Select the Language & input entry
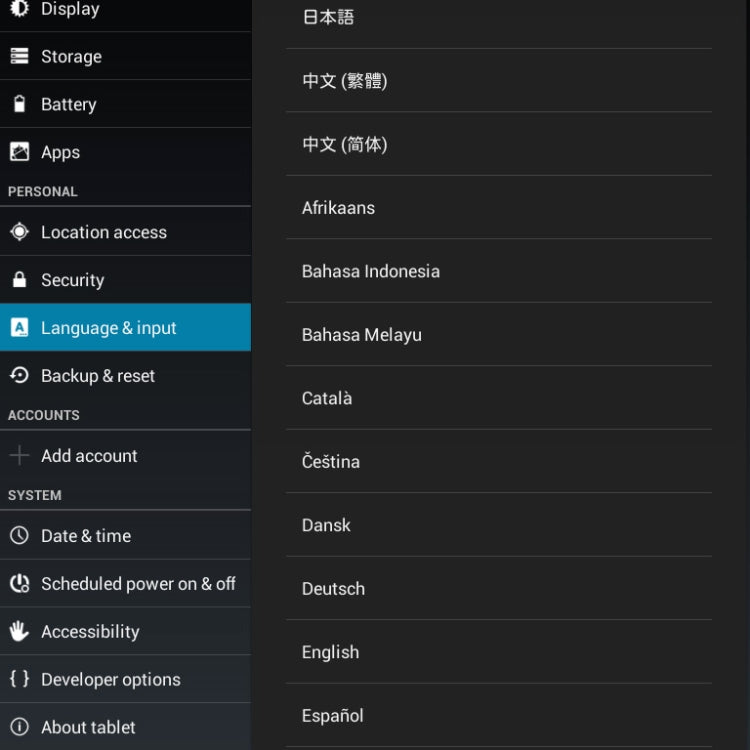750x750 pixels. 125,328
